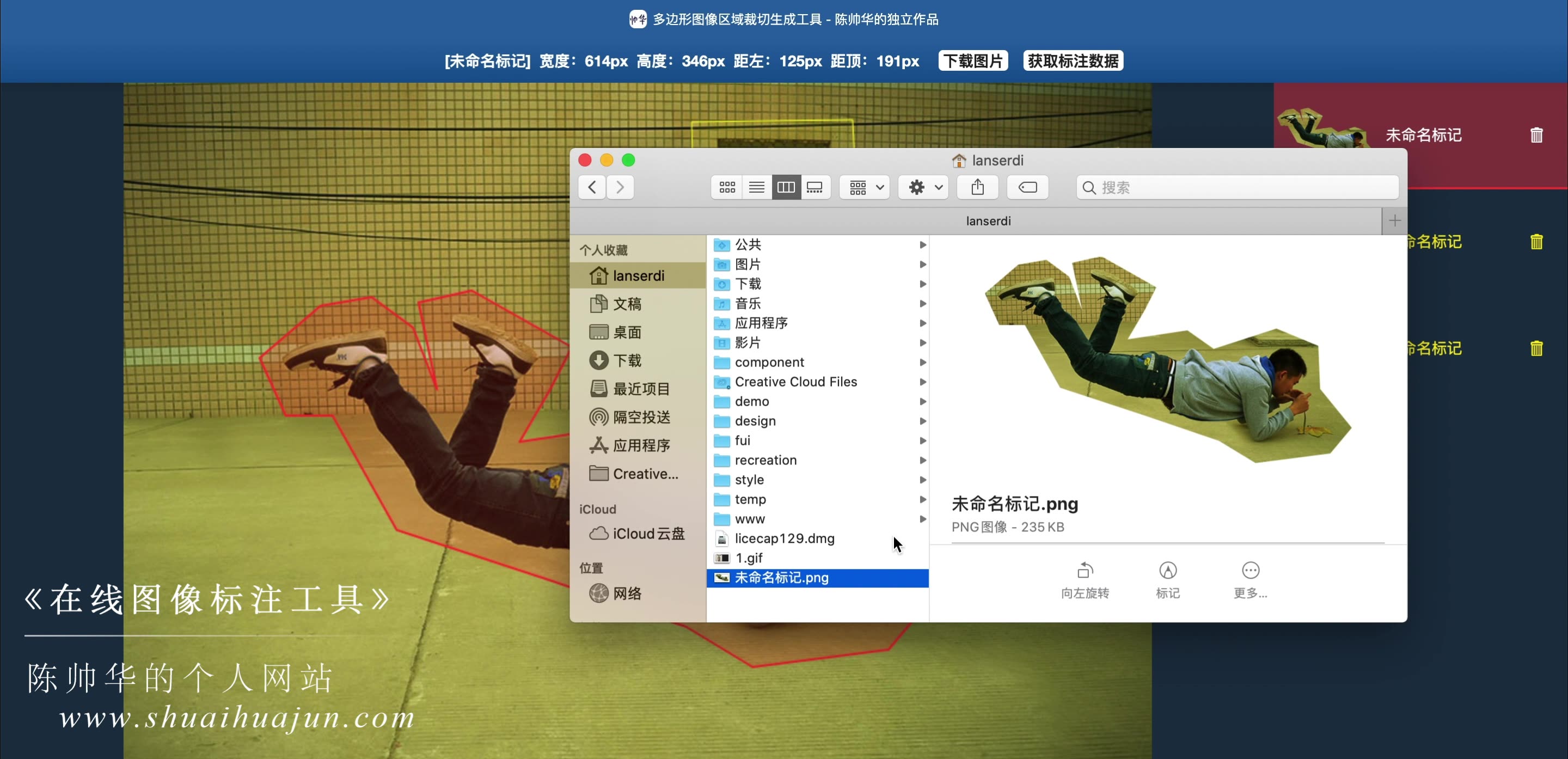Click the action gear settings icon in Finder

[916, 187]
